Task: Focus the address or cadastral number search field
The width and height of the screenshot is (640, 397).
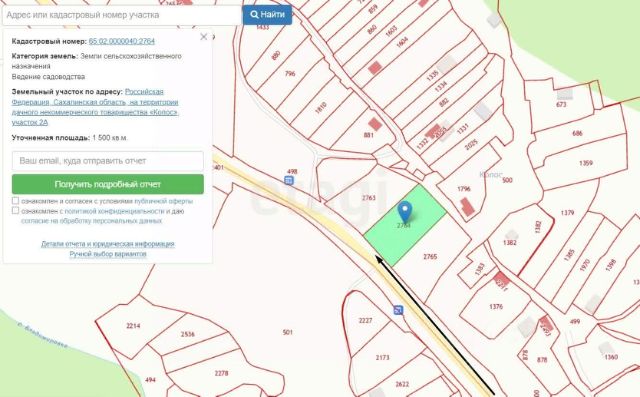Action: click(122, 15)
